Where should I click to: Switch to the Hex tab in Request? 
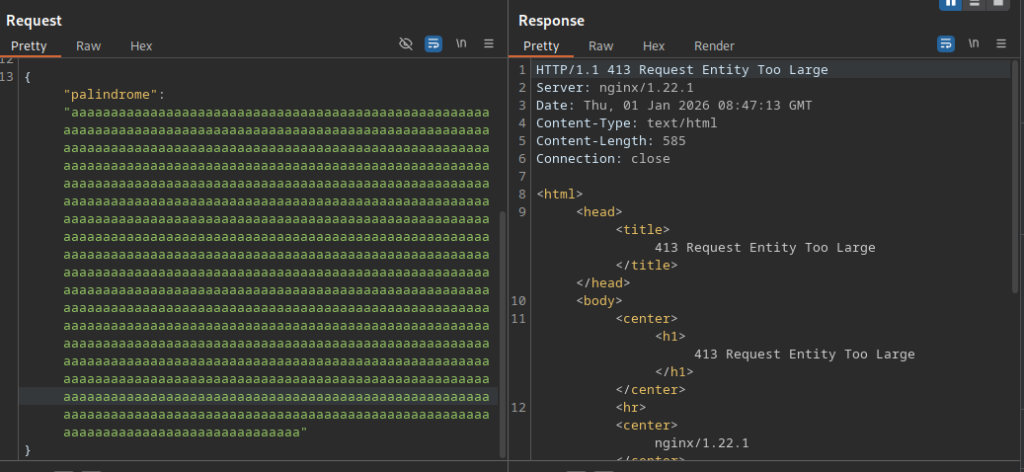[x=141, y=46]
